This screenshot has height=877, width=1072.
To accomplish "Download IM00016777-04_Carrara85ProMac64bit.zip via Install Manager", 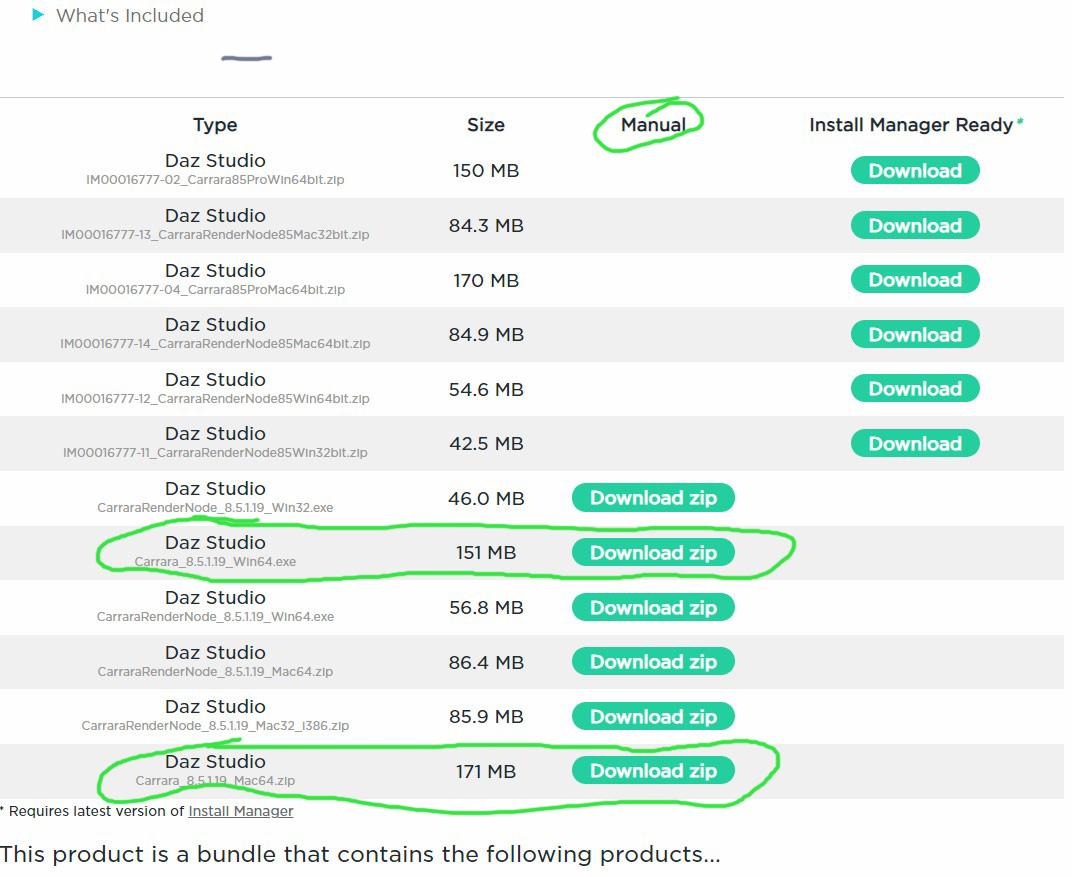I will coord(915,280).
